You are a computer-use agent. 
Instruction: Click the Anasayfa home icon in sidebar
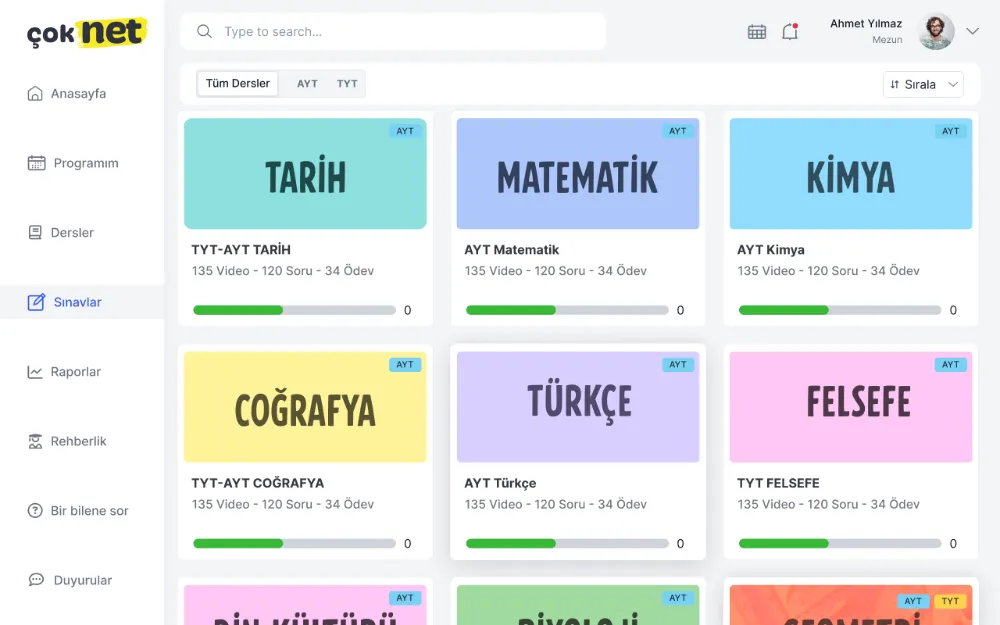(35, 94)
